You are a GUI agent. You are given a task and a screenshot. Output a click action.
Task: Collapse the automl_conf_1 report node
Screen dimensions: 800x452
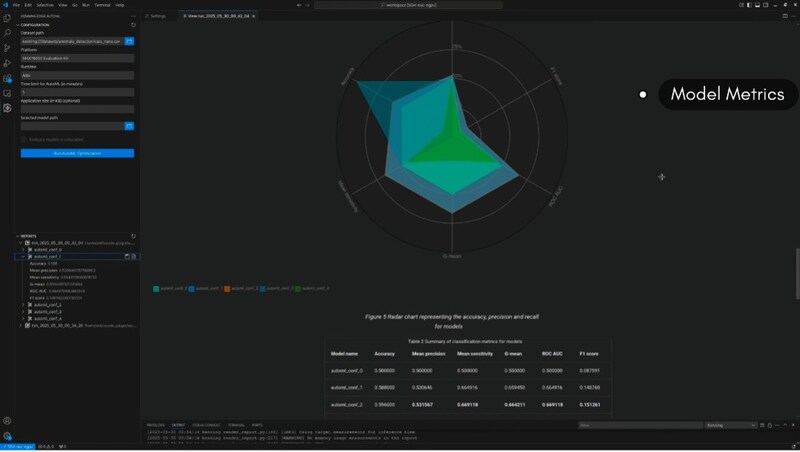tap(23, 256)
